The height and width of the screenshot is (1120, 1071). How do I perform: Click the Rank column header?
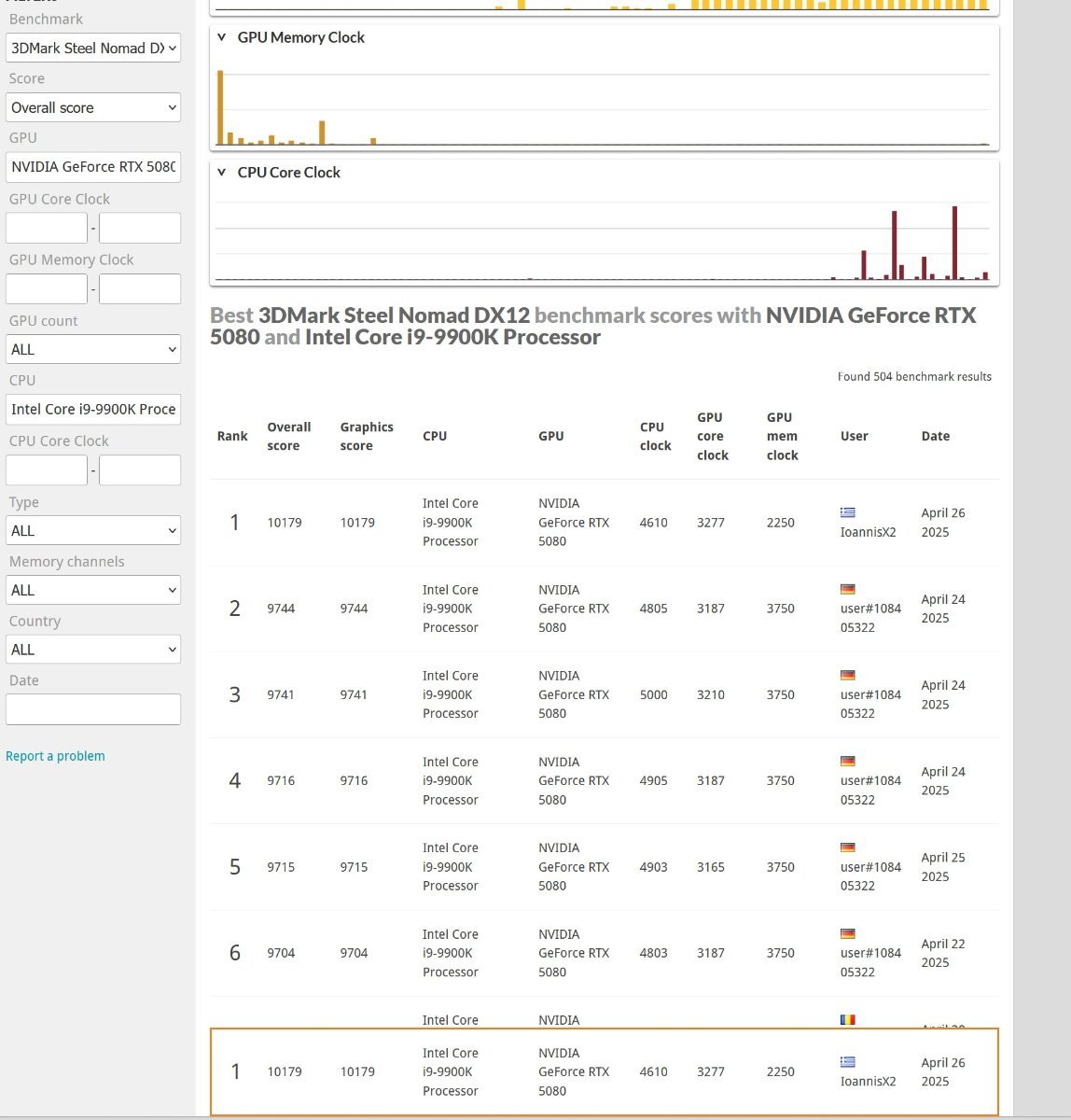tap(232, 436)
